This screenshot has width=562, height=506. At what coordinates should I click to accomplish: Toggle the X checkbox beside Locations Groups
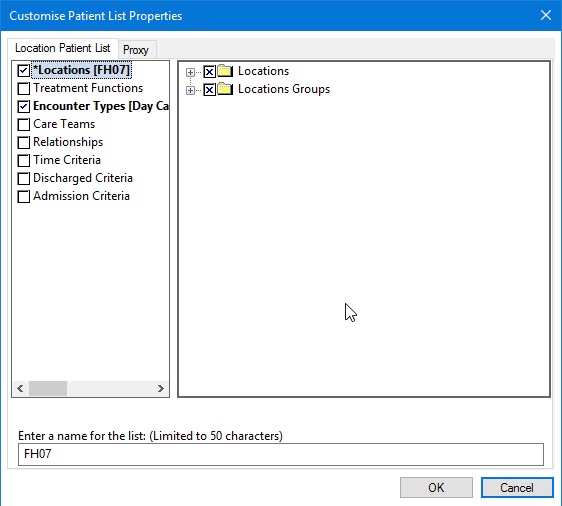209,90
